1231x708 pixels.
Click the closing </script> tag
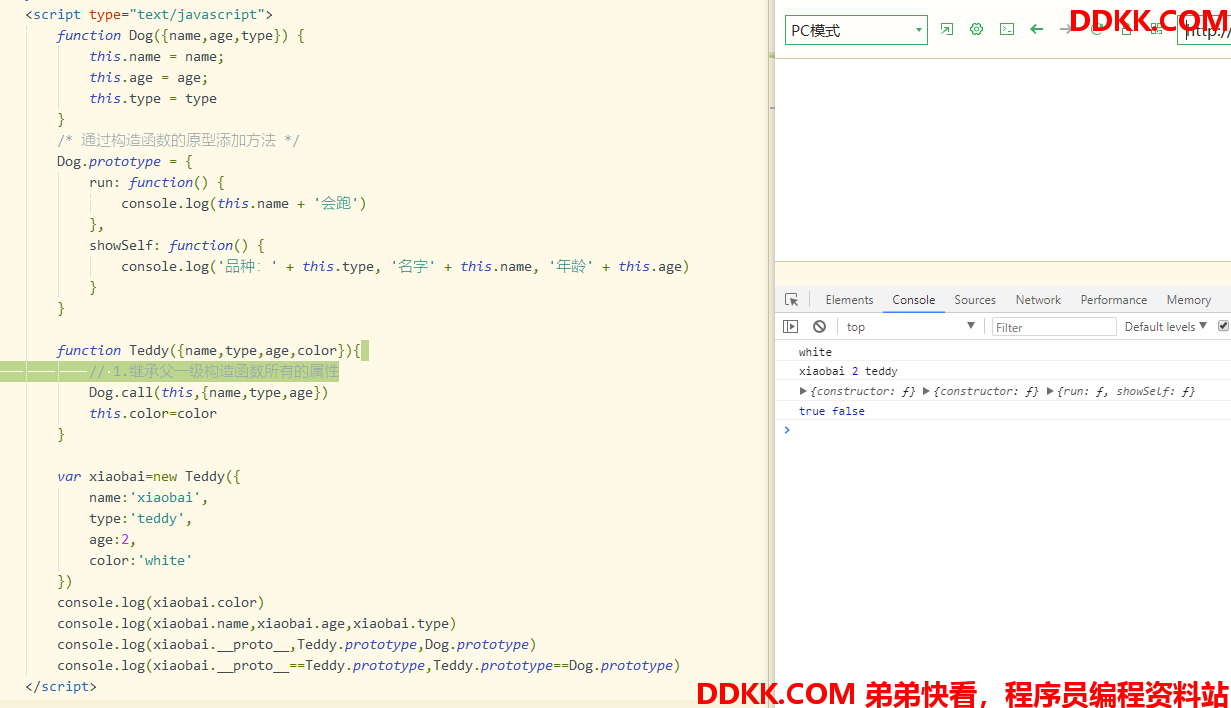pyautogui.click(x=61, y=686)
